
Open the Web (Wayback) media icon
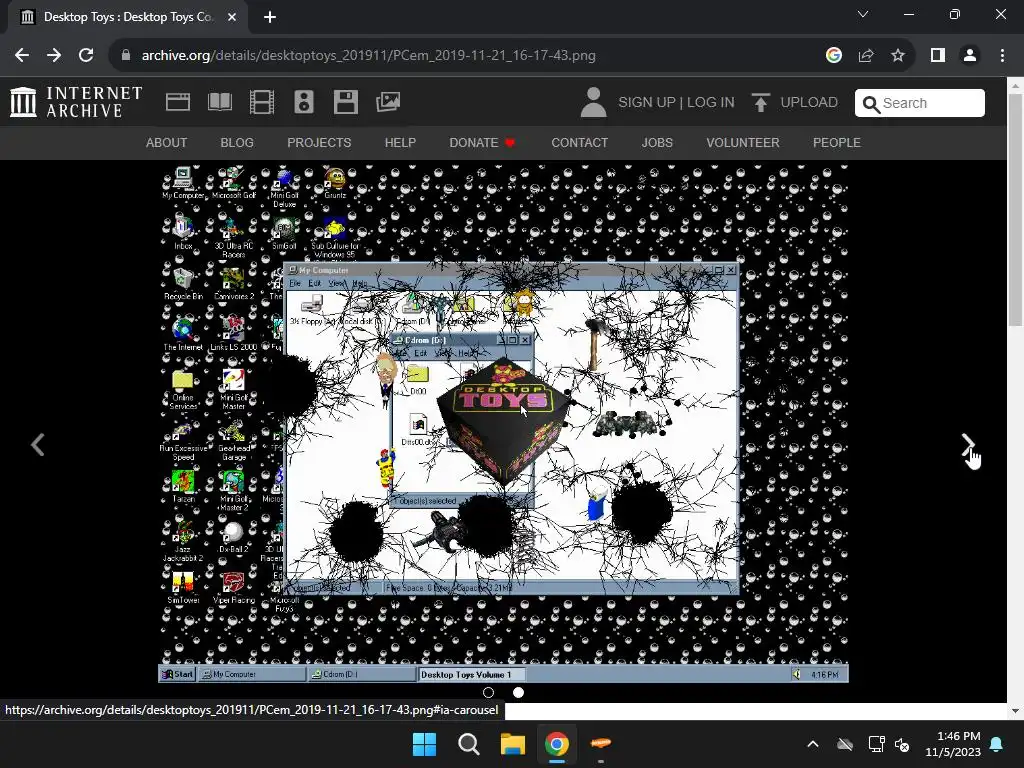(x=178, y=102)
